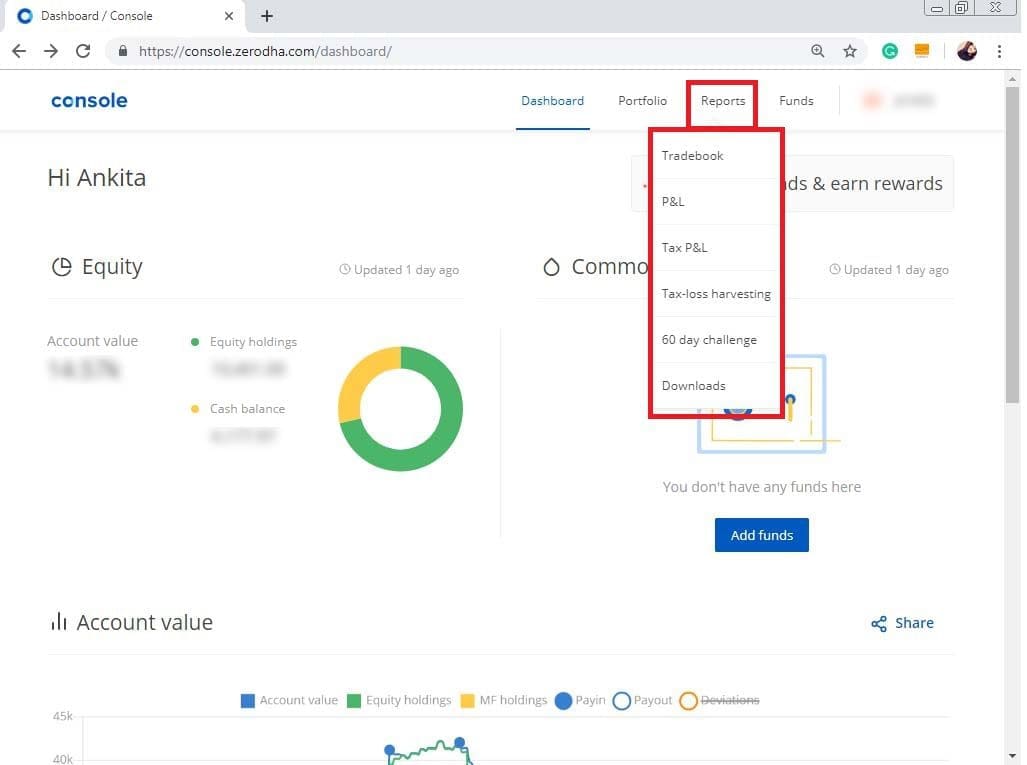Screen dimensions: 1027x765
Task: Click the Account value bar-chart icon
Action: pyautogui.click(x=59, y=622)
